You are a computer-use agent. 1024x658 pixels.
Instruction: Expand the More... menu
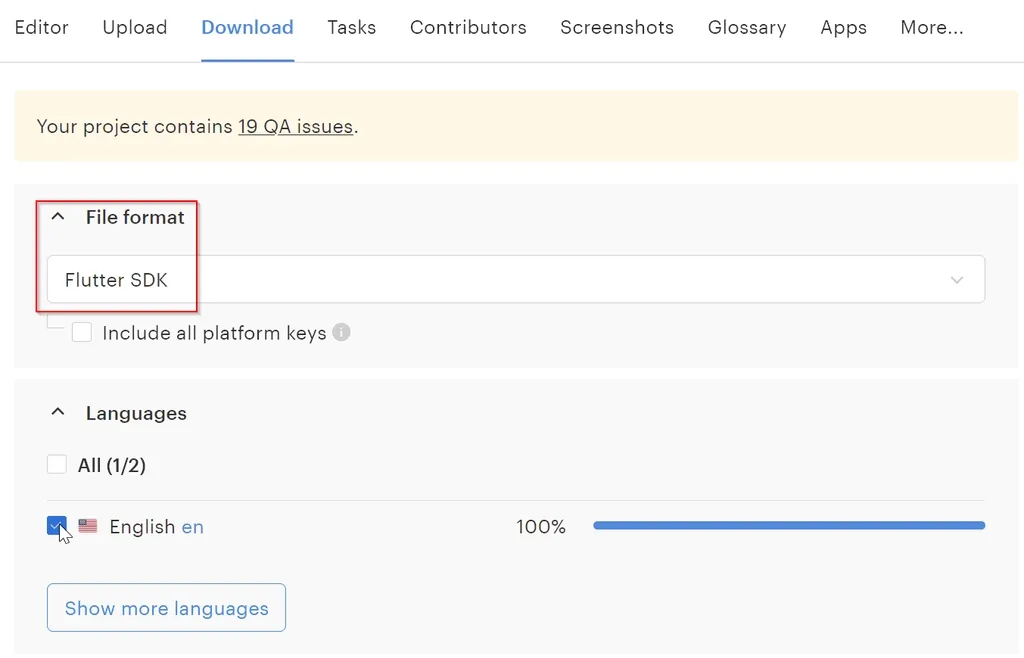(x=931, y=28)
